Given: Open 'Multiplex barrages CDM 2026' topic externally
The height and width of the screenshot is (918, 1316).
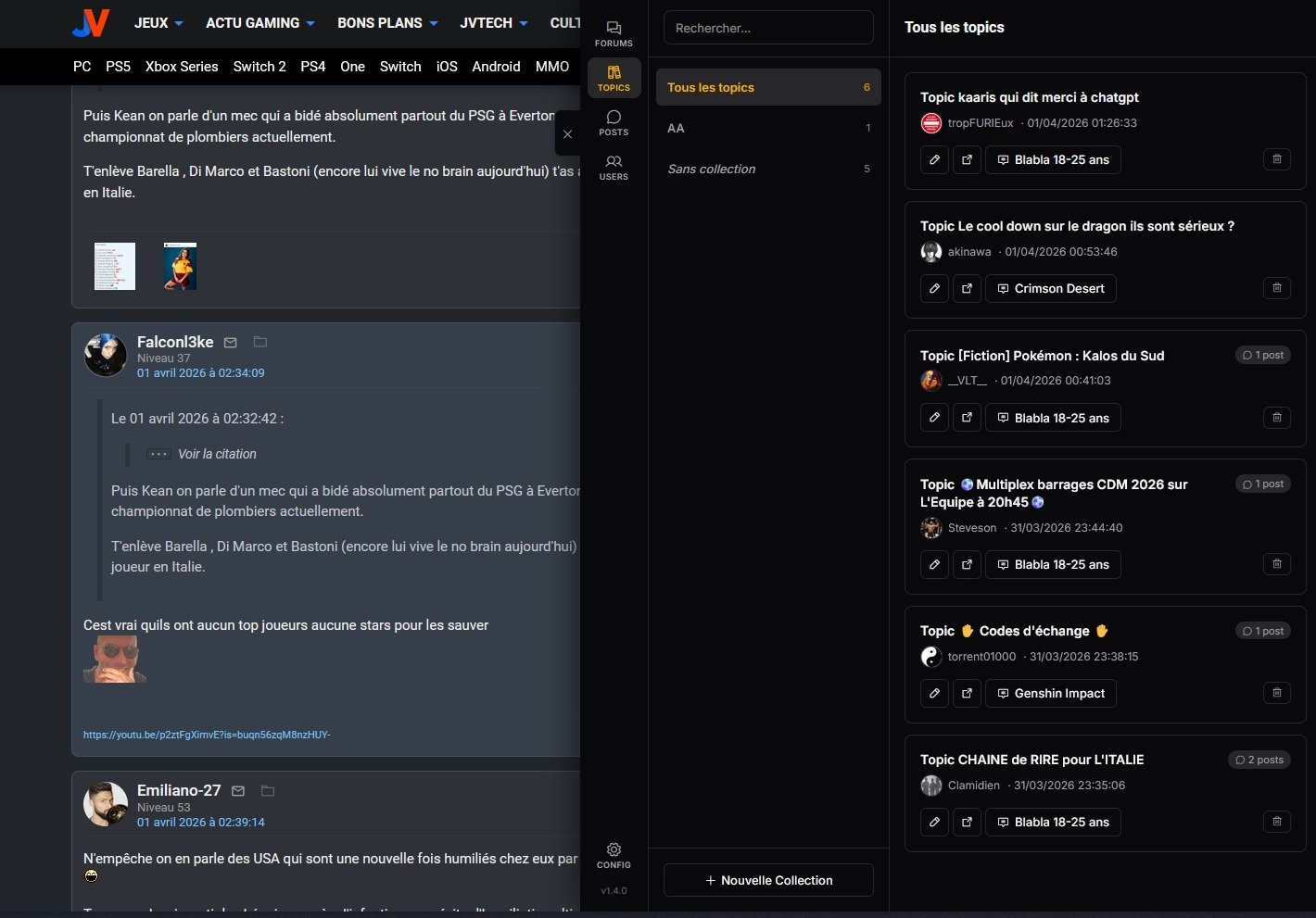Looking at the screenshot, I should click(967, 564).
